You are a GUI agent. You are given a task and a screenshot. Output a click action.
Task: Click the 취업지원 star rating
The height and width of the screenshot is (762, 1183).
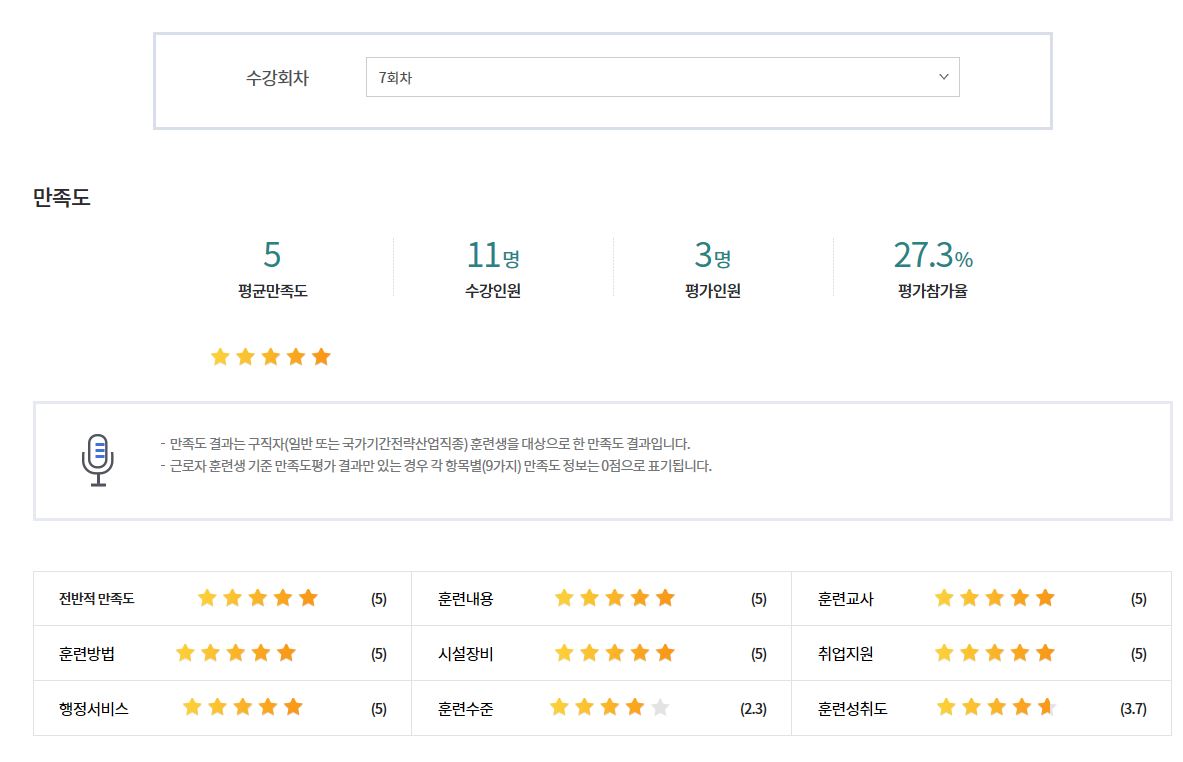tap(994, 653)
